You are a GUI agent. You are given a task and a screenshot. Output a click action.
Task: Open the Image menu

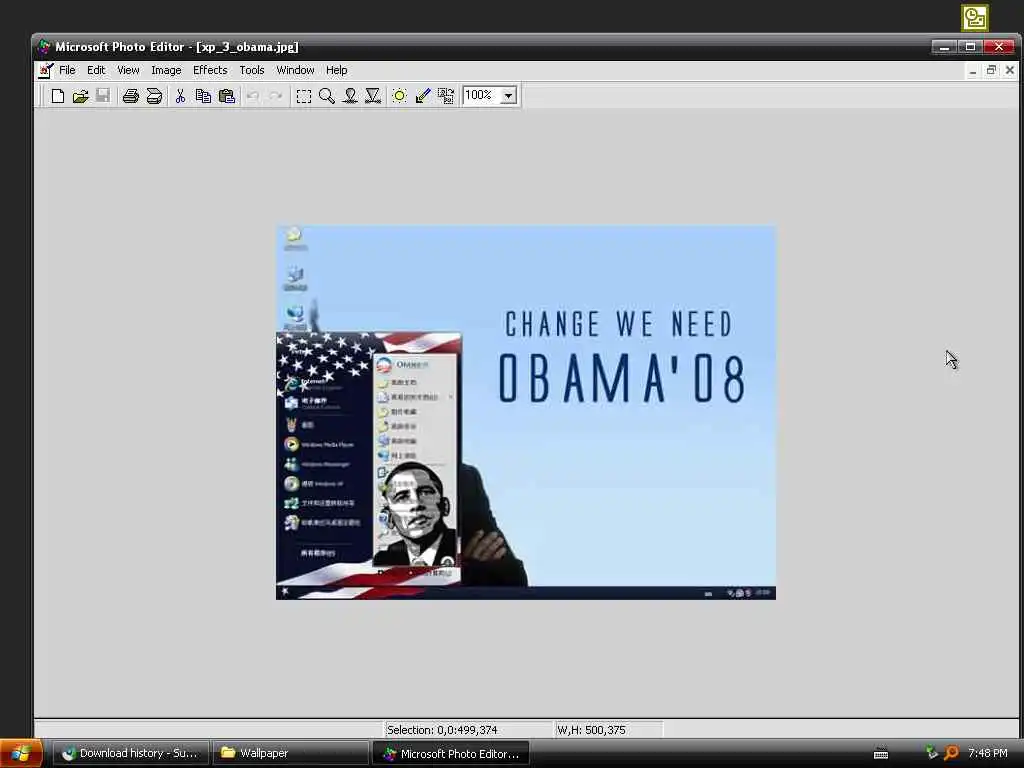[x=166, y=70]
